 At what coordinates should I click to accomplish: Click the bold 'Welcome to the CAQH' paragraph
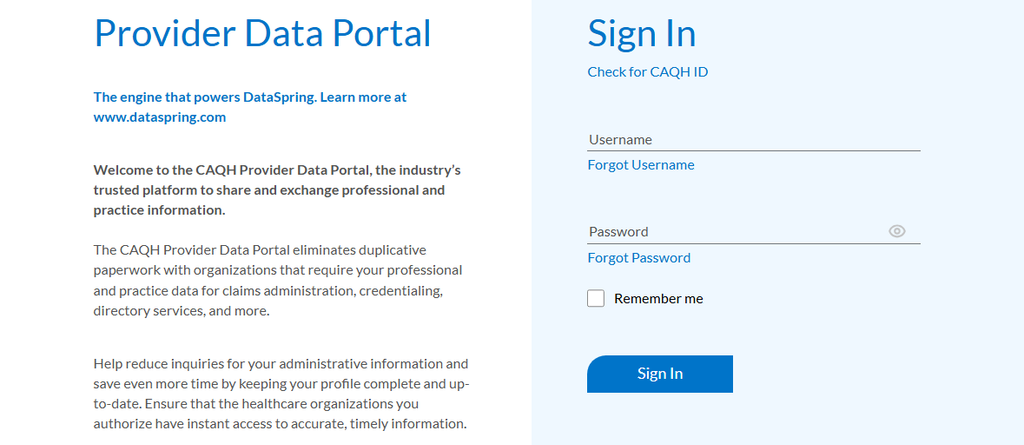point(278,190)
